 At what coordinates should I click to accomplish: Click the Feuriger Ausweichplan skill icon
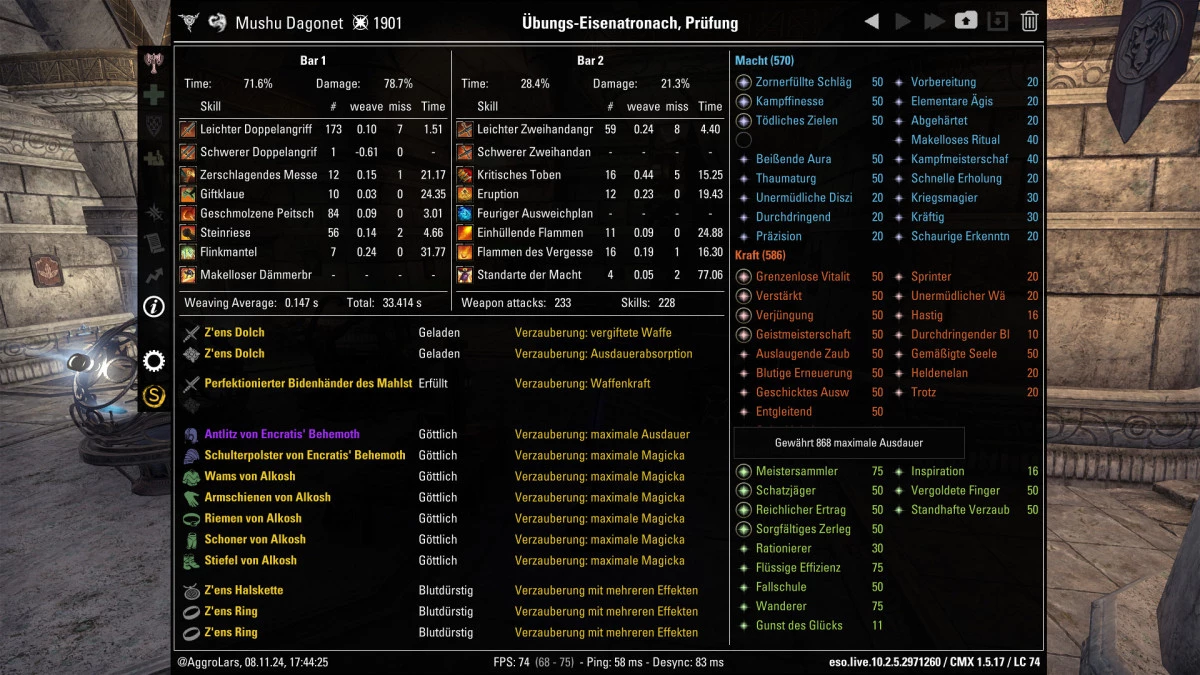coord(465,213)
